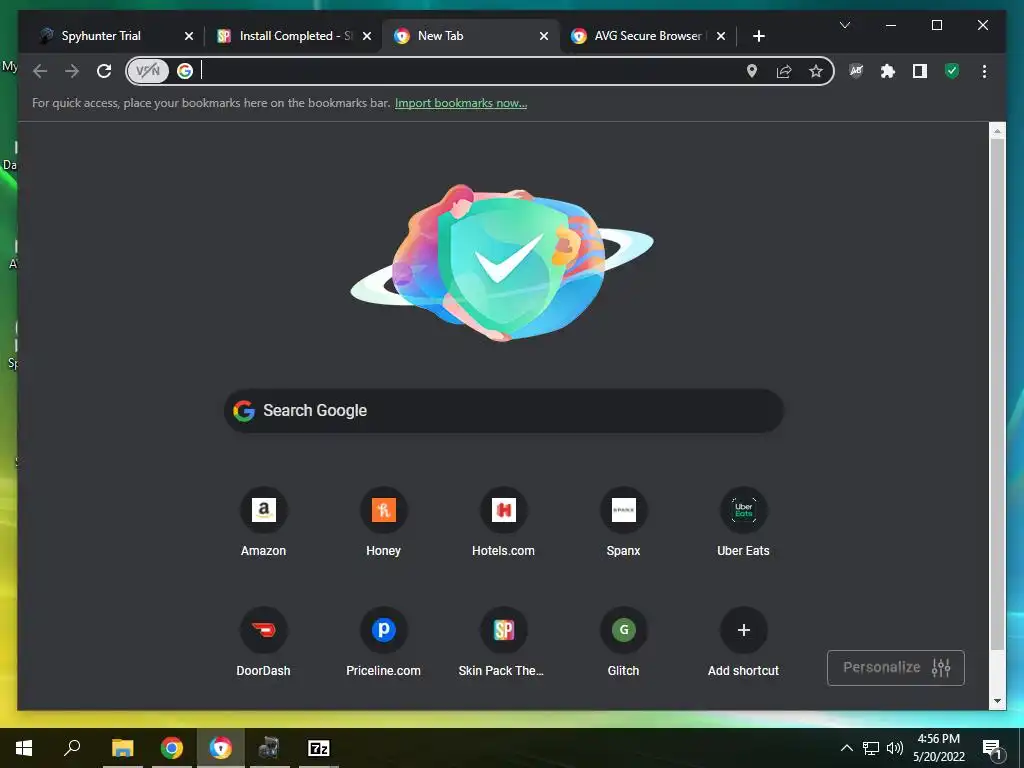Open File Explorer from the taskbar
1024x768 pixels.
(x=122, y=748)
